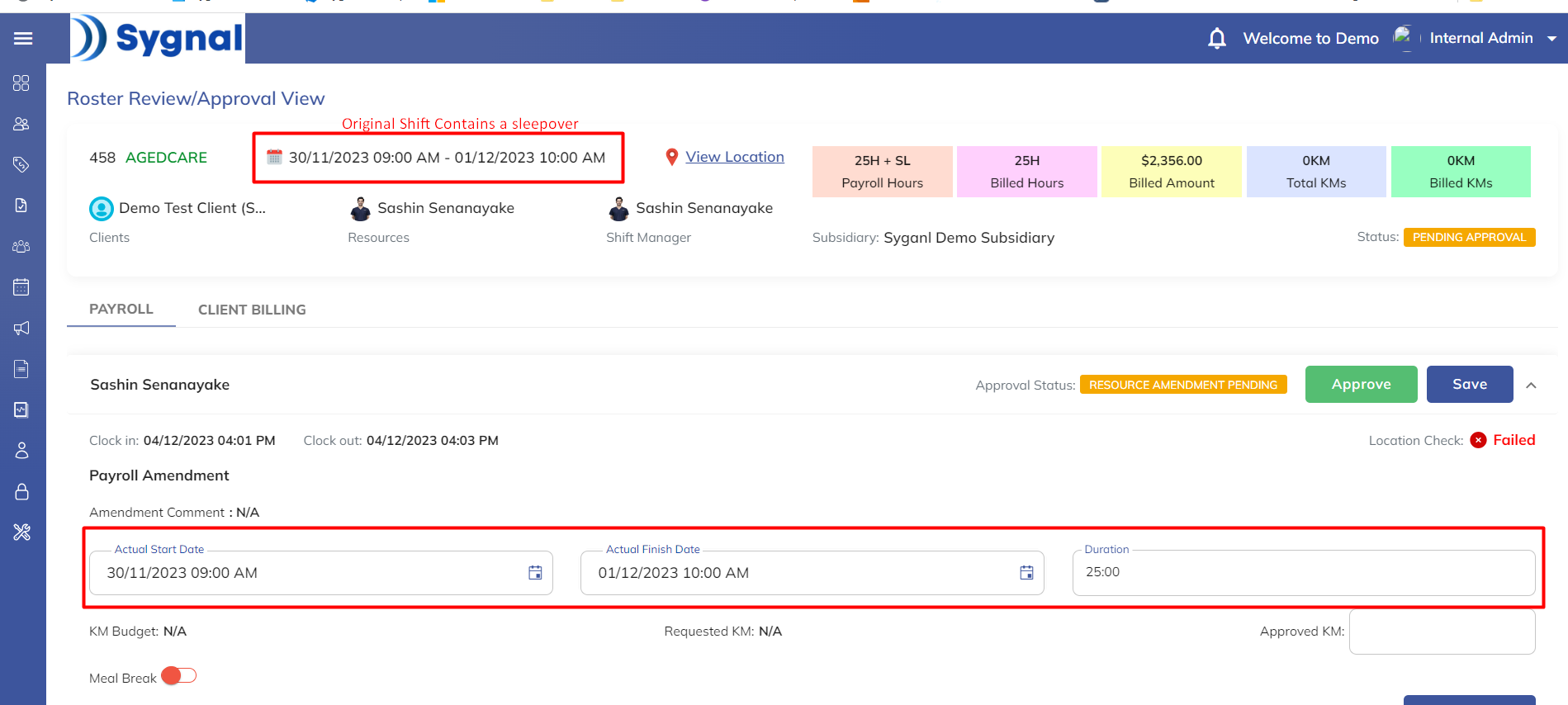The height and width of the screenshot is (705, 1568).
Task: Open the dashboard grid icon in sidebar
Action: 21,83
